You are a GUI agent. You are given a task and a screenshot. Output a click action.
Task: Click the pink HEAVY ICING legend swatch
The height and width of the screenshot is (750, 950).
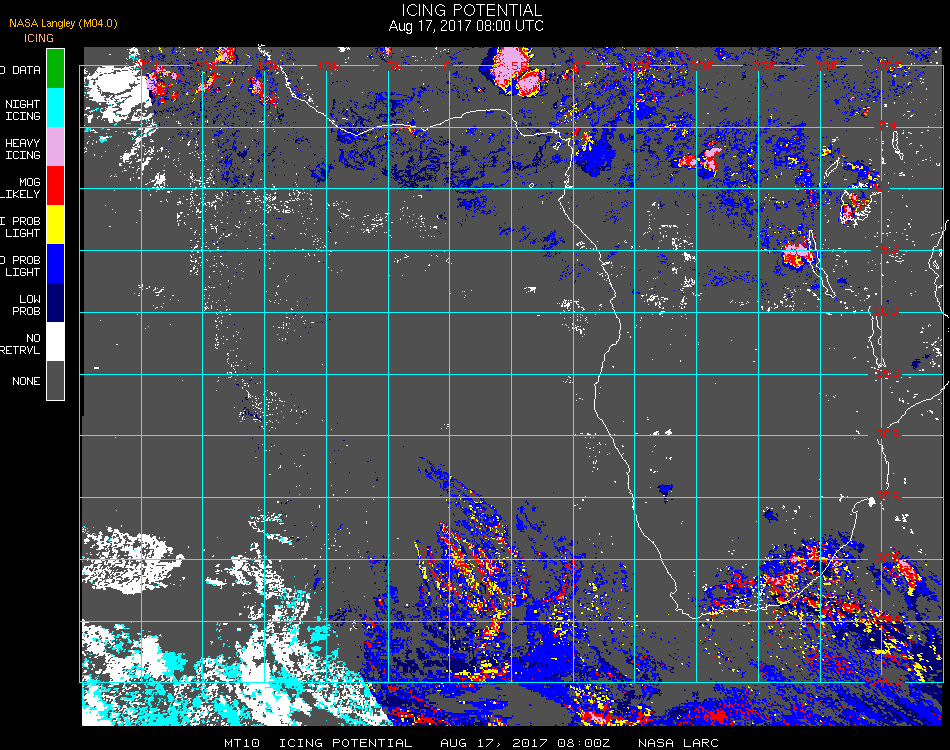tap(55, 147)
